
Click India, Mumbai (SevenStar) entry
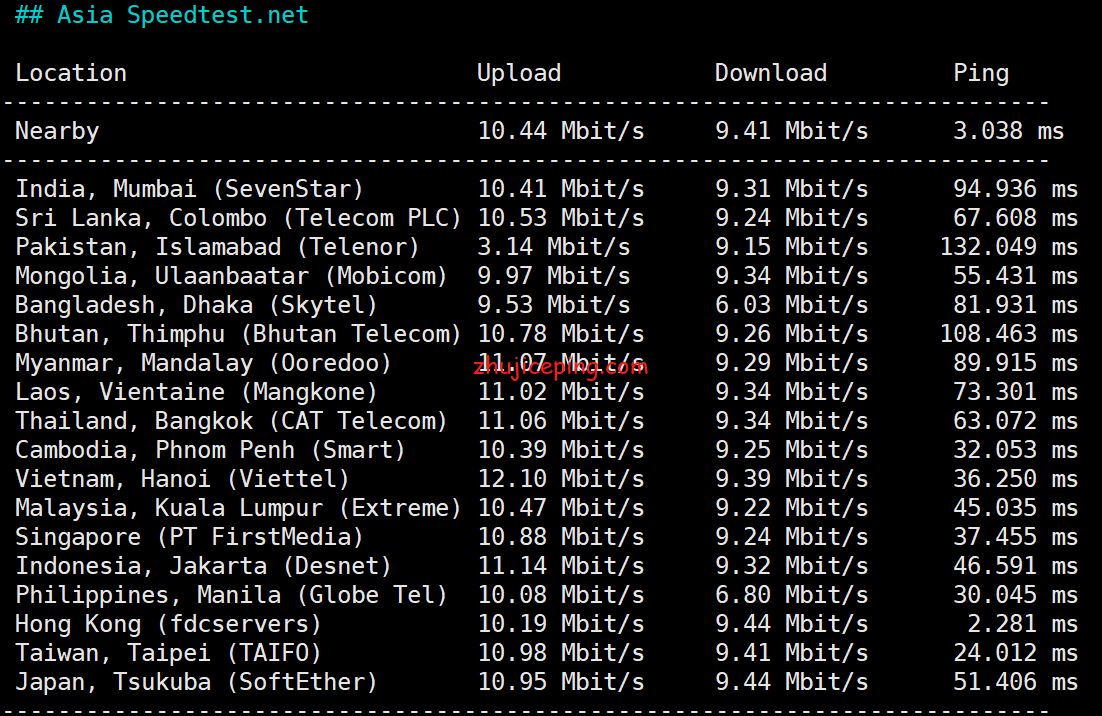pyautogui.click(x=189, y=189)
